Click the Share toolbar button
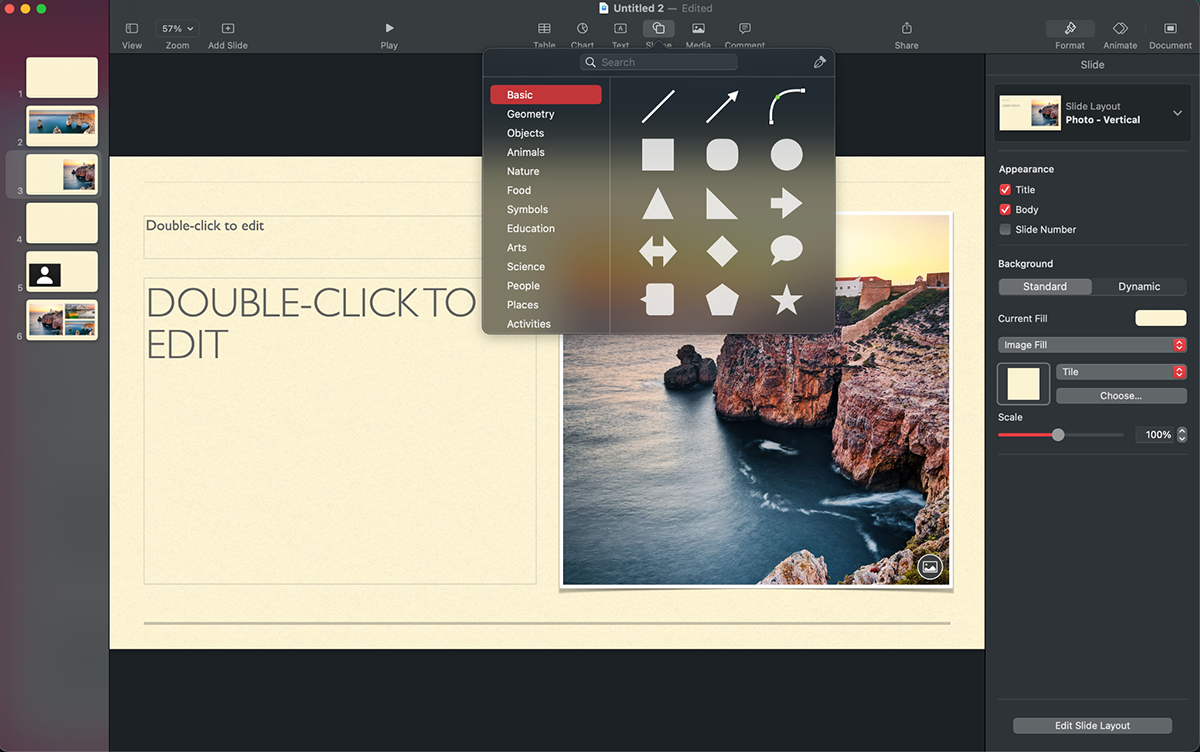 [x=906, y=35]
